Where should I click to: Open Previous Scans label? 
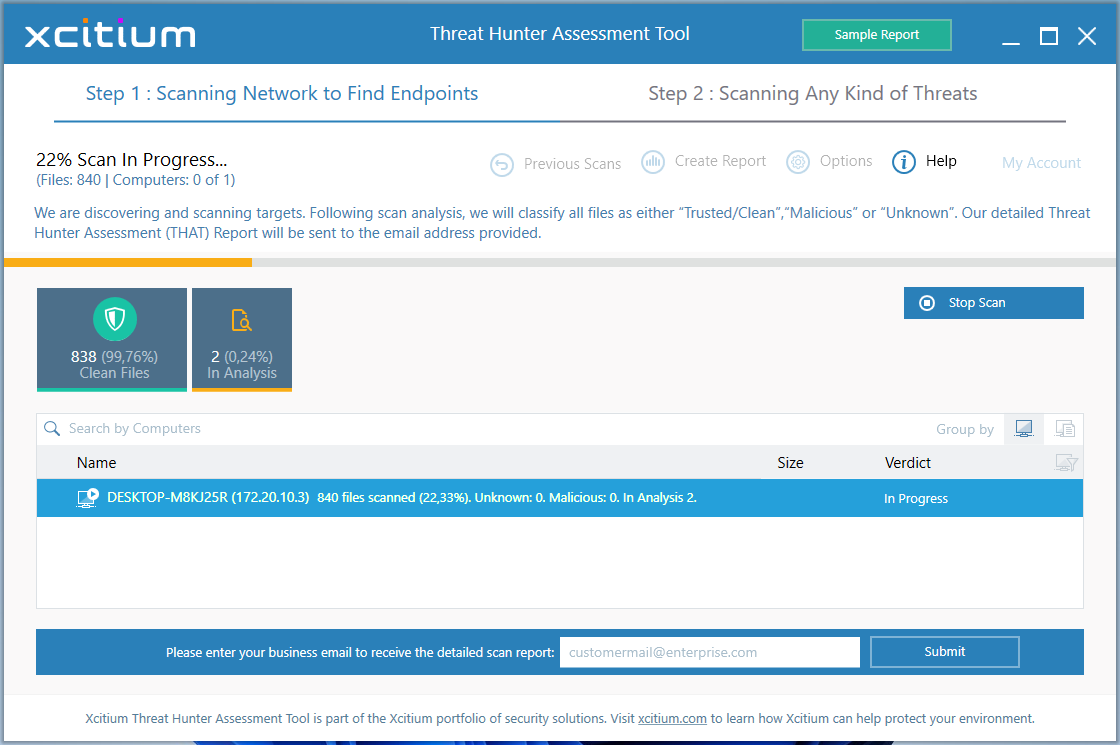pyautogui.click(x=572, y=164)
